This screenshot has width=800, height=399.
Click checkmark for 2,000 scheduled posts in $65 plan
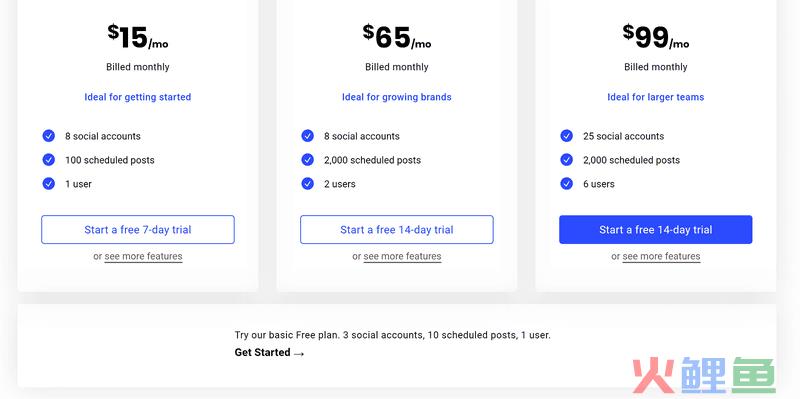pos(308,160)
